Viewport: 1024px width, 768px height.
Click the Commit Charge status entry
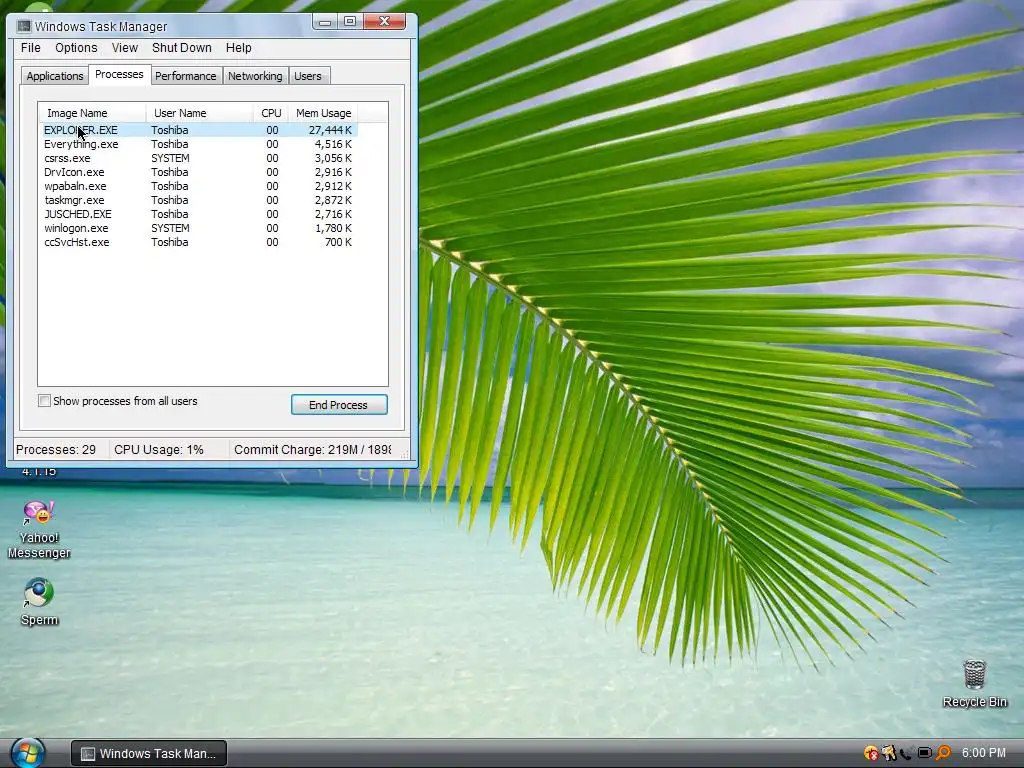pyautogui.click(x=313, y=450)
